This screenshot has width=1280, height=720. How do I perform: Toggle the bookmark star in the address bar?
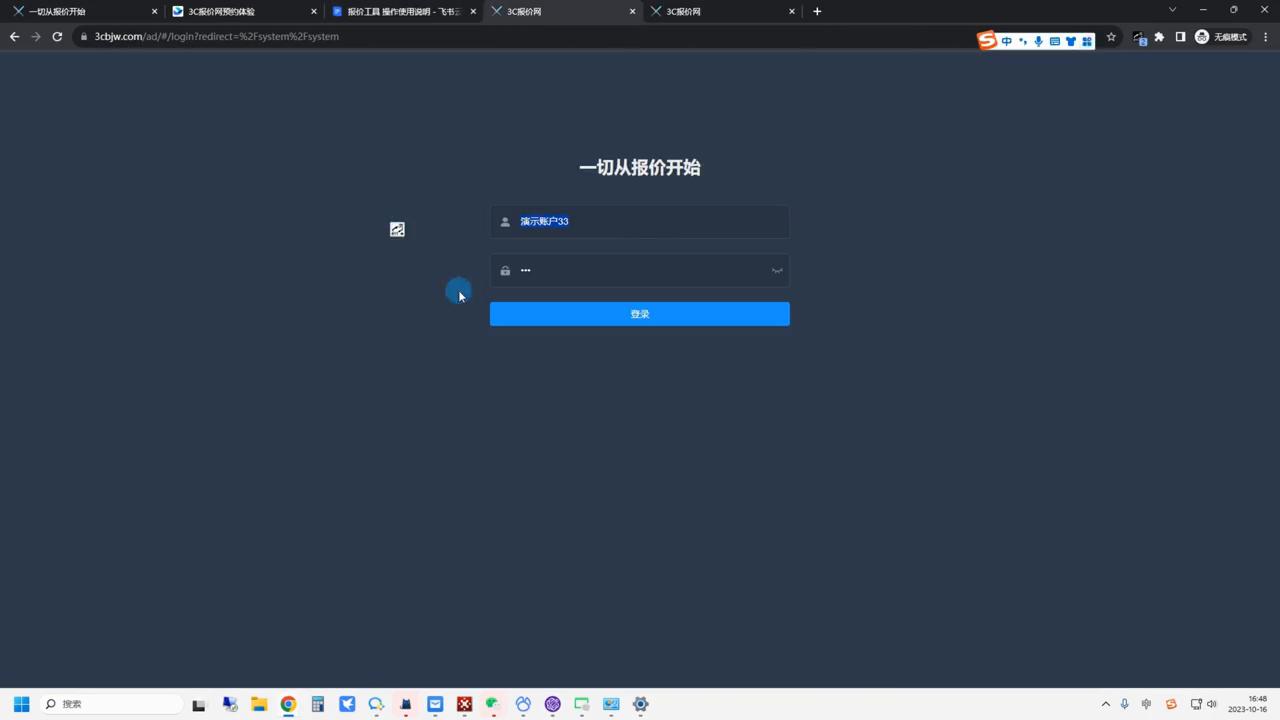click(x=1111, y=37)
